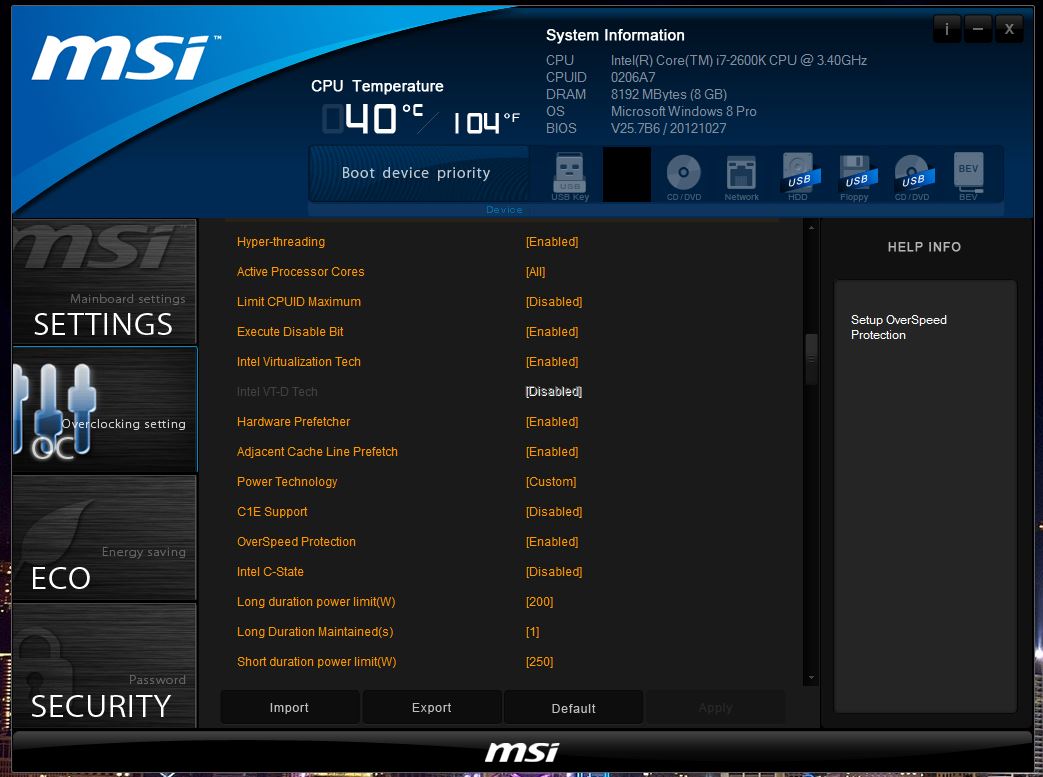This screenshot has height=777, width=1043.
Task: Click the settings list scrollbar thumb
Action: [x=811, y=359]
